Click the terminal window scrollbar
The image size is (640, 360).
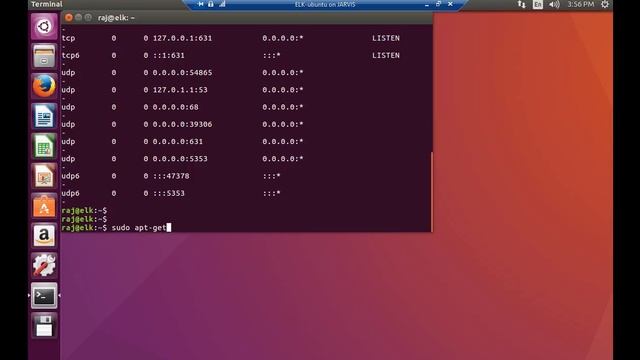click(431, 191)
